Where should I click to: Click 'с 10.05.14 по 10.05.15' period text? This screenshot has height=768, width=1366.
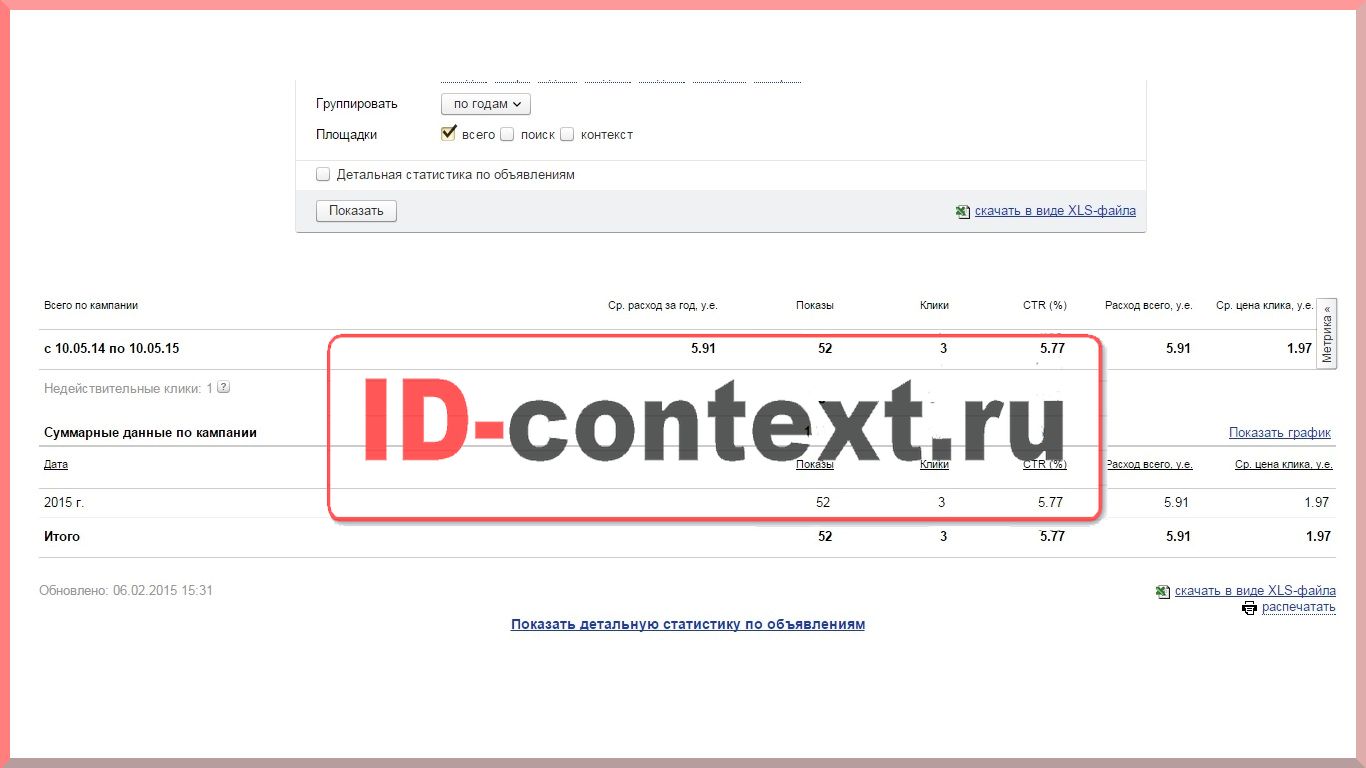pyautogui.click(x=112, y=349)
